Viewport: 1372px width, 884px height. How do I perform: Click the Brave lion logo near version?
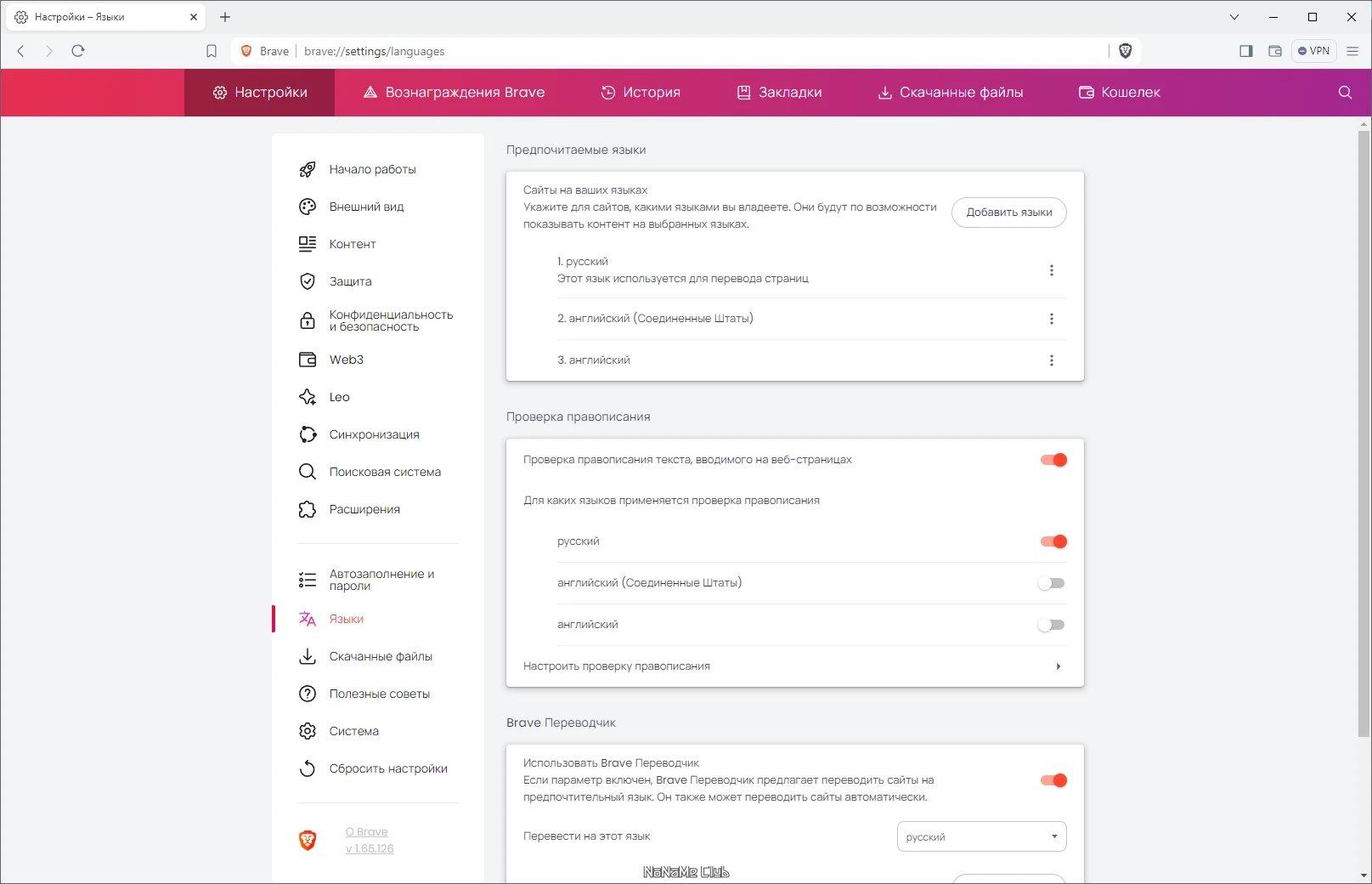[x=308, y=841]
